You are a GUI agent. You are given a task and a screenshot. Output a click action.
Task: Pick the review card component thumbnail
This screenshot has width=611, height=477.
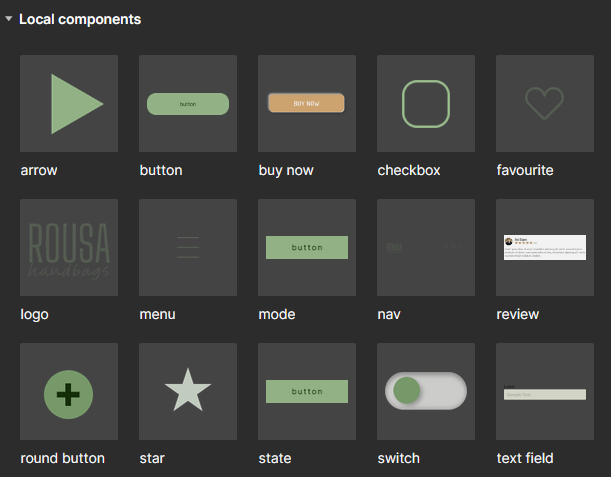pos(545,247)
